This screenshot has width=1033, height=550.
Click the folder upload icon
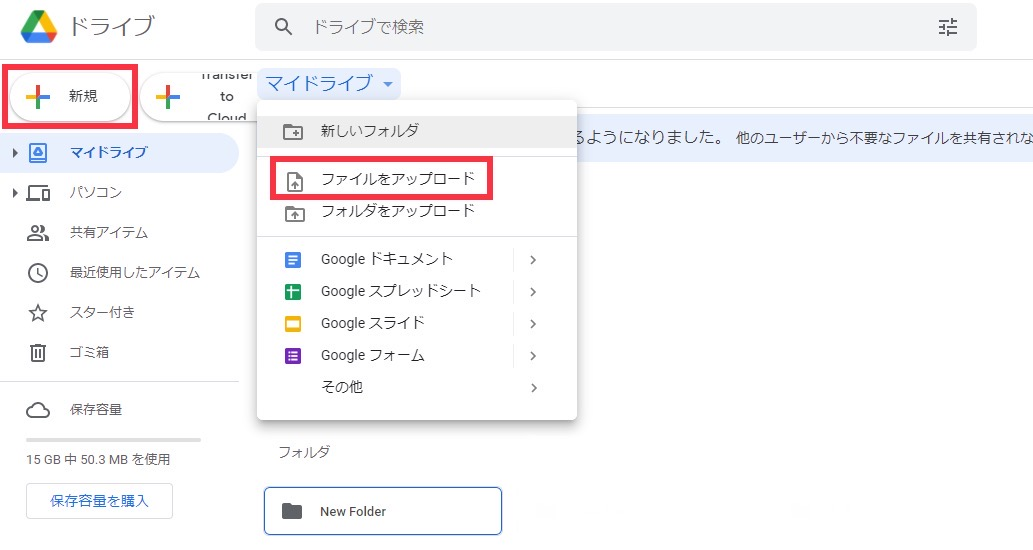click(294, 214)
